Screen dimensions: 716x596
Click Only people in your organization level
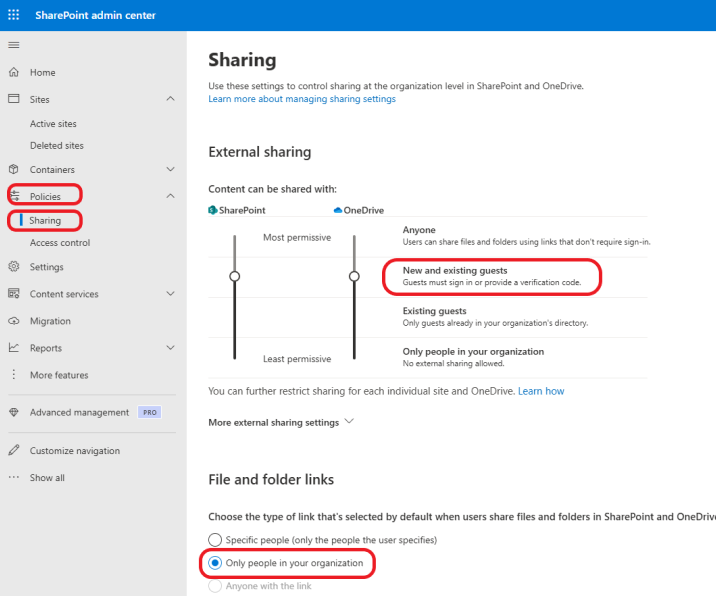coord(473,352)
